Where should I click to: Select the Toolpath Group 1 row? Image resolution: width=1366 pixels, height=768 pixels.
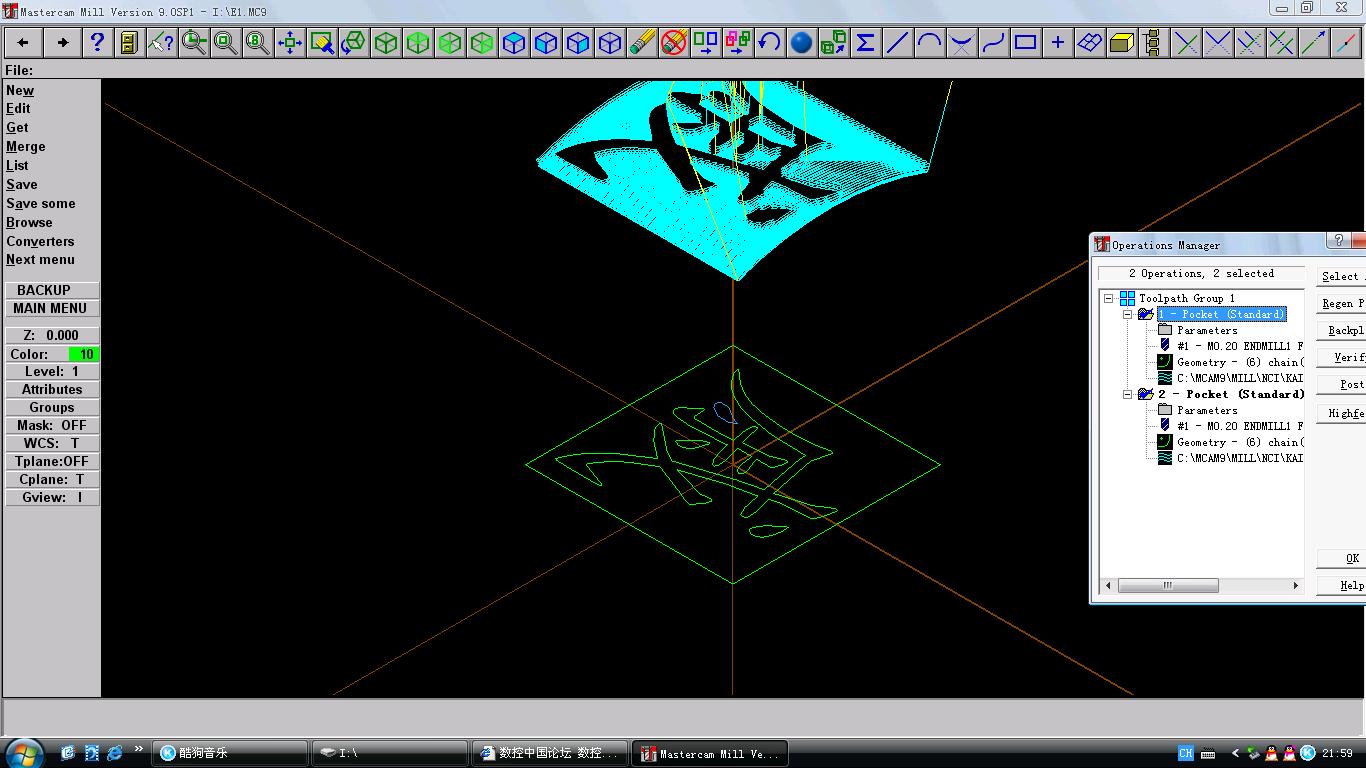pyautogui.click(x=1187, y=298)
